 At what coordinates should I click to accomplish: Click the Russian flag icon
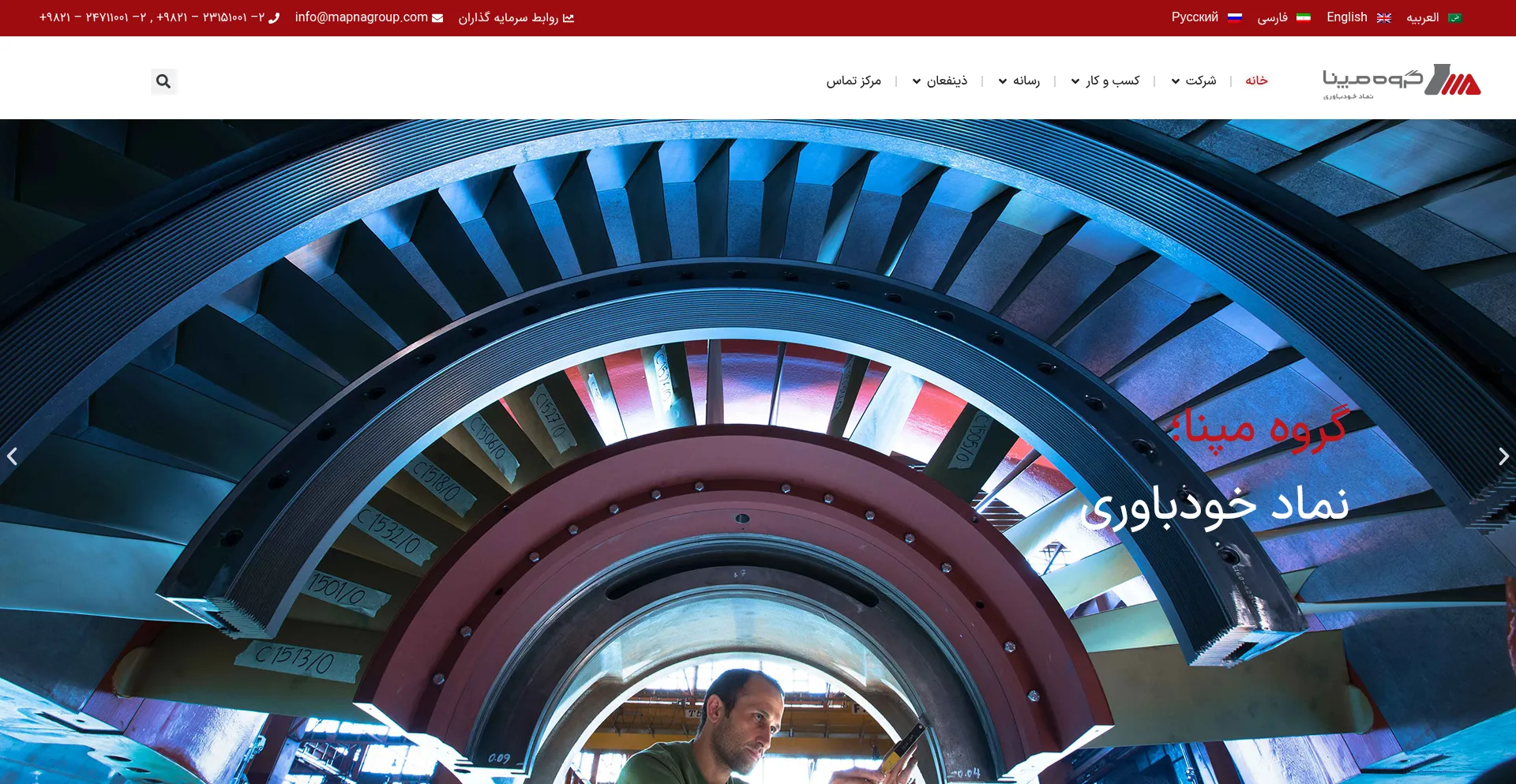pyautogui.click(x=1235, y=17)
